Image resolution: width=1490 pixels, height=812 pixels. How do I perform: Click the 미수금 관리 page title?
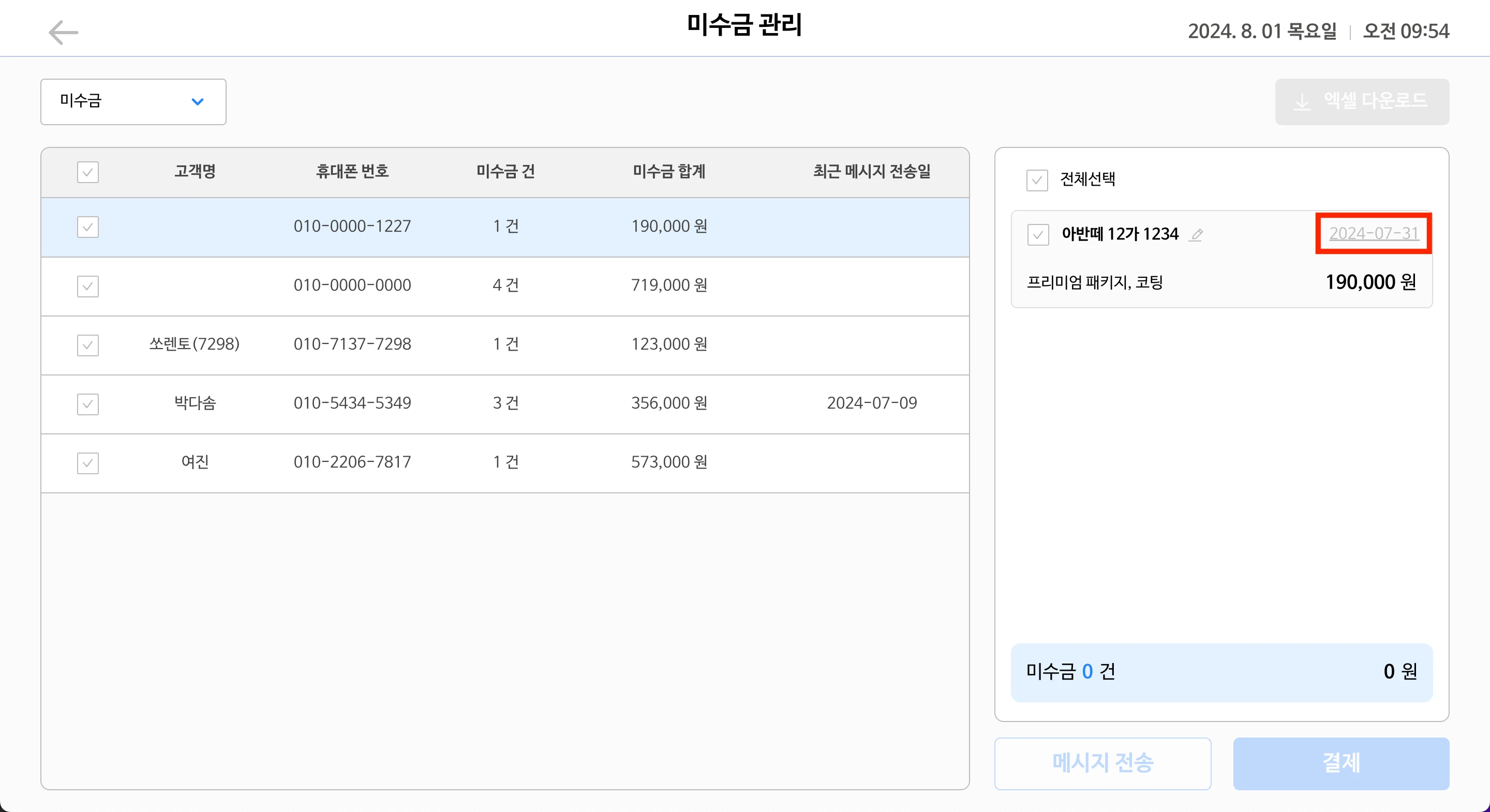(x=744, y=25)
